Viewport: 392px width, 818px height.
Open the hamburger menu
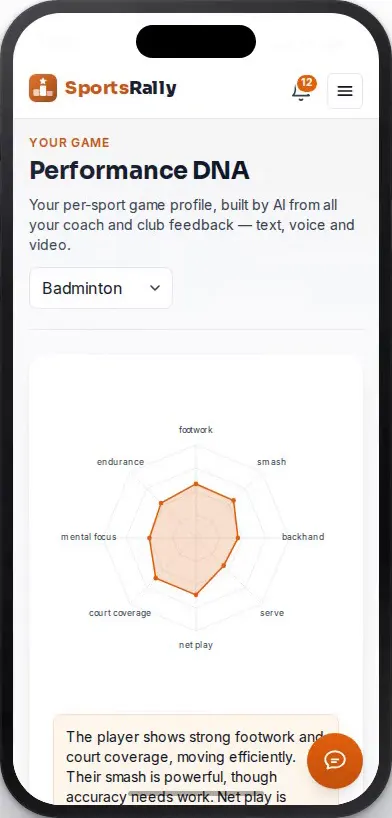coord(345,91)
